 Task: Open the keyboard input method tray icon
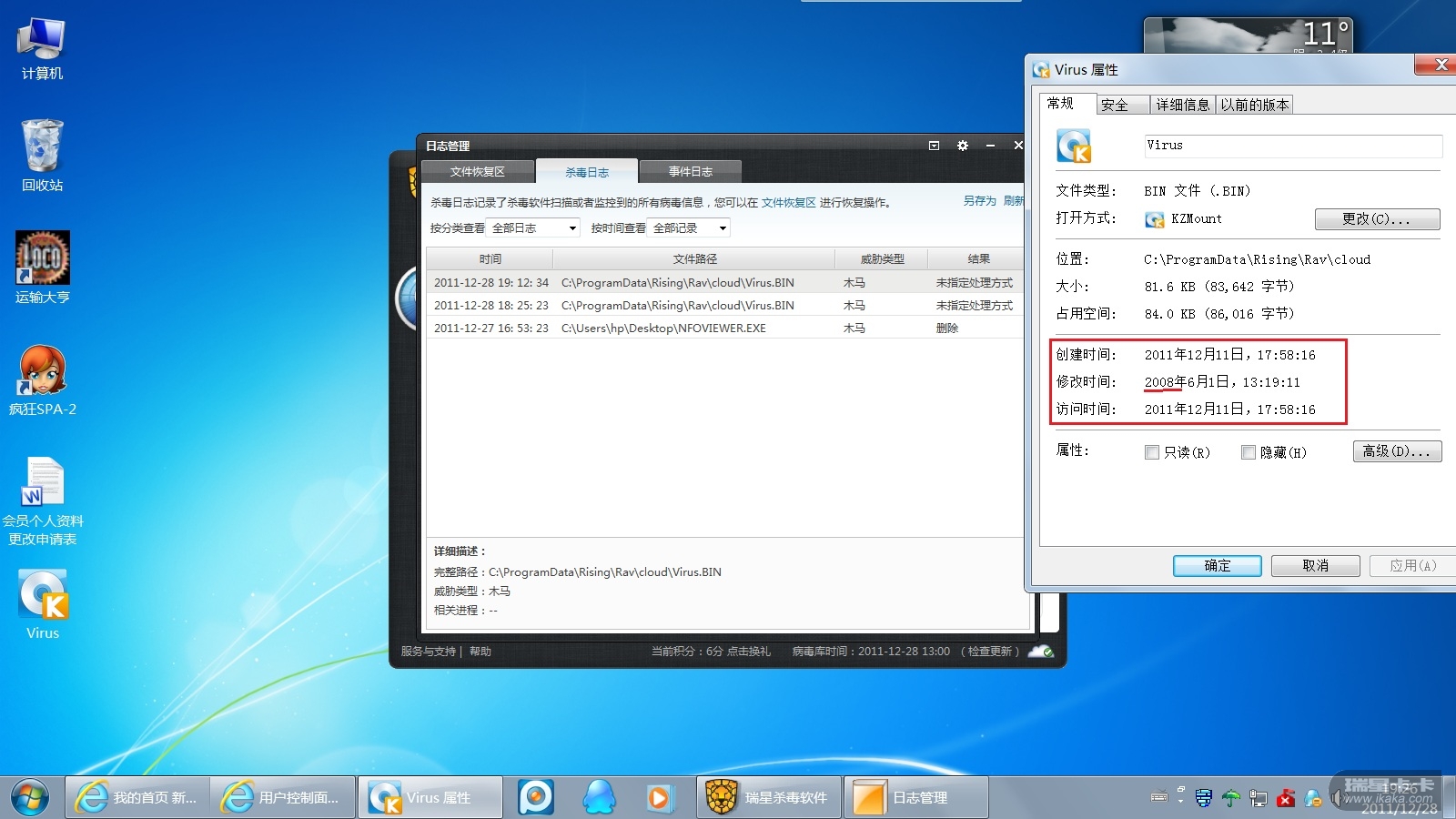(1159, 797)
